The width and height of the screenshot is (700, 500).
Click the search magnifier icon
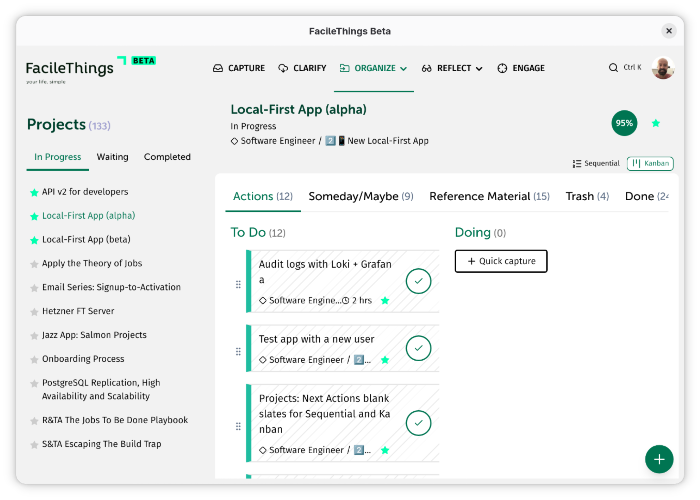[x=613, y=67]
